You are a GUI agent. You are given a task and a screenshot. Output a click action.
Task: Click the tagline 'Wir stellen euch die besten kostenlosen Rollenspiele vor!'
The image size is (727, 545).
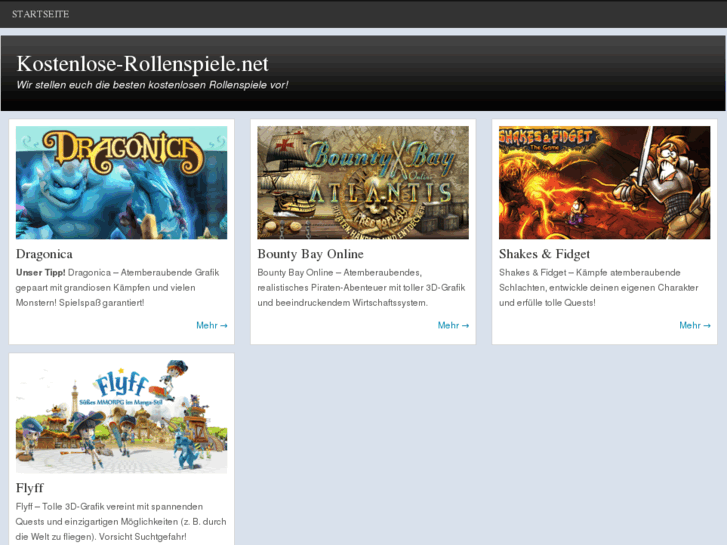pos(152,85)
